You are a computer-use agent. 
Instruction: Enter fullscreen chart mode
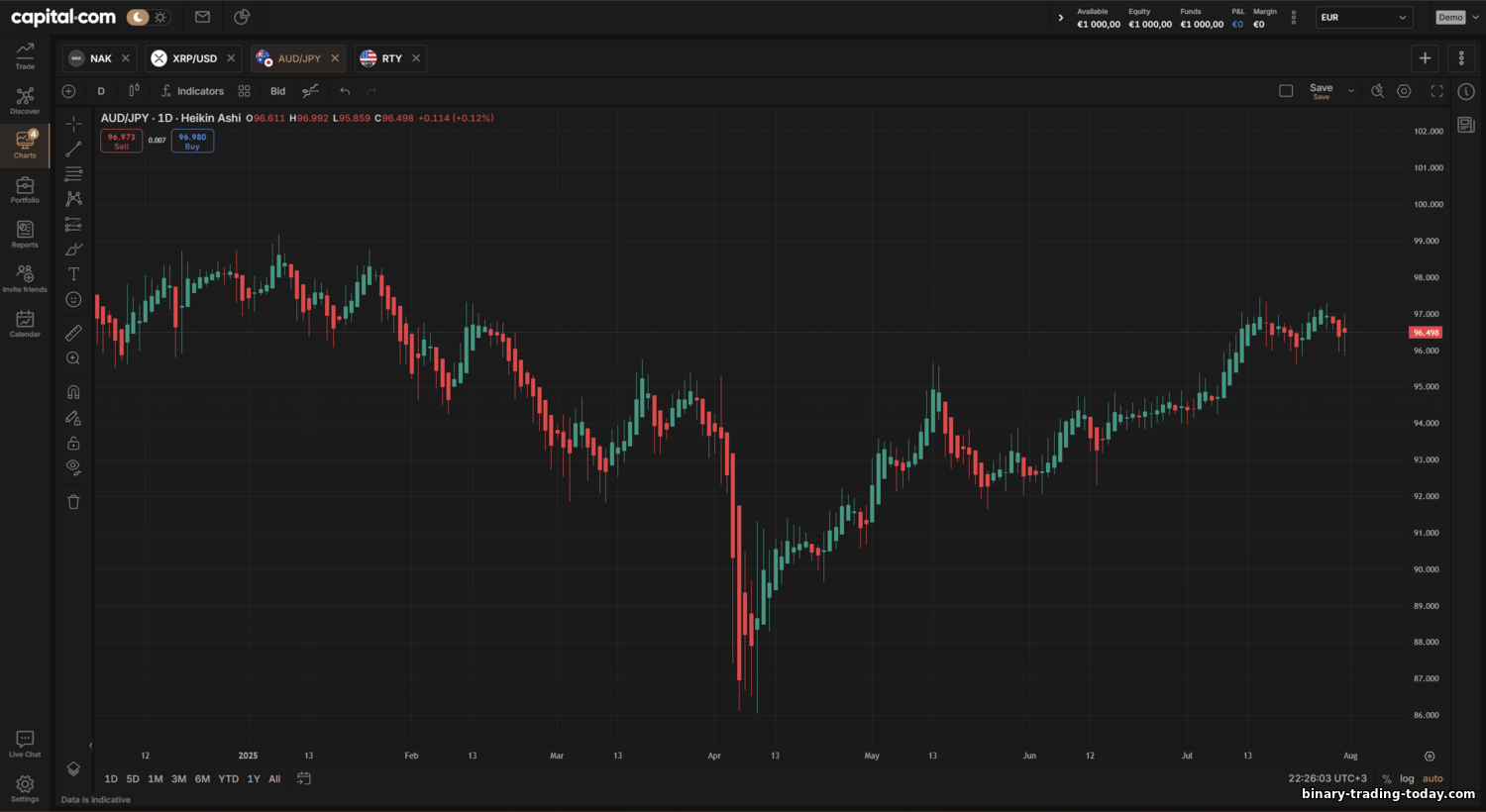(x=1436, y=91)
